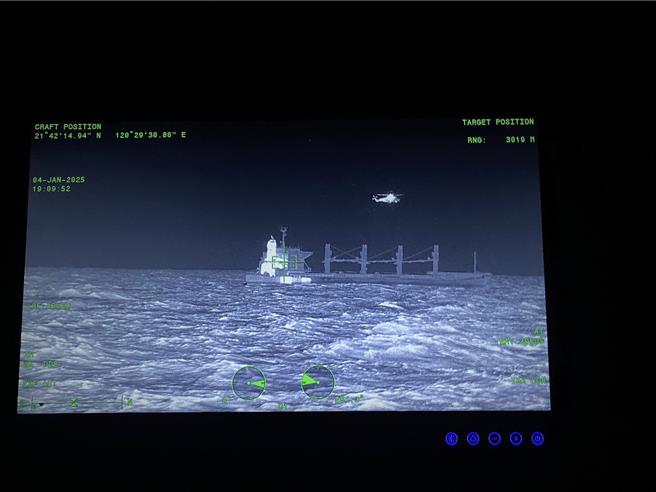Click the TARGET POSITION label
Screen dimensions: 656x492
click(498, 122)
